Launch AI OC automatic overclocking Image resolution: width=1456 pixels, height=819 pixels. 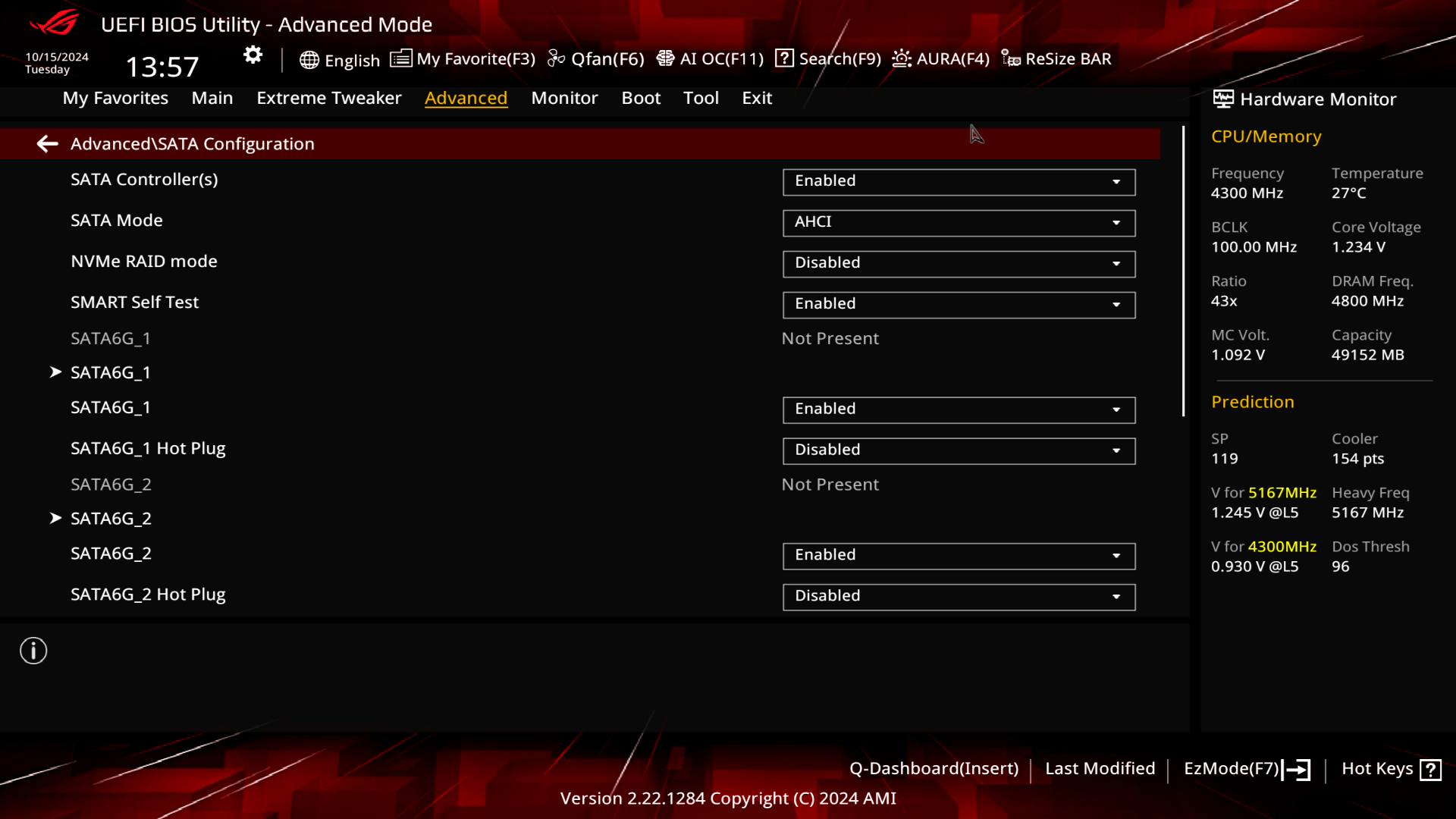point(711,58)
